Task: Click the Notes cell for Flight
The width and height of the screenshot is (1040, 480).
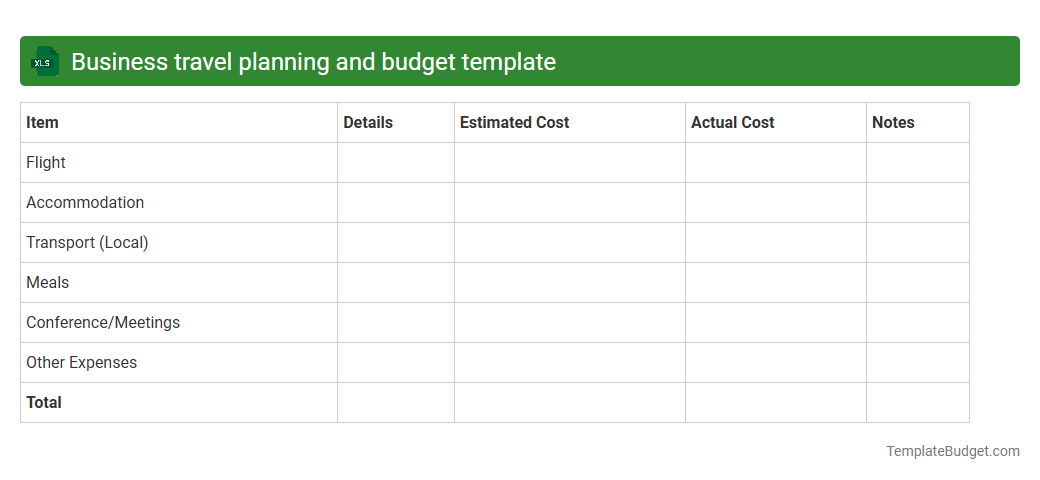Action: coord(918,162)
